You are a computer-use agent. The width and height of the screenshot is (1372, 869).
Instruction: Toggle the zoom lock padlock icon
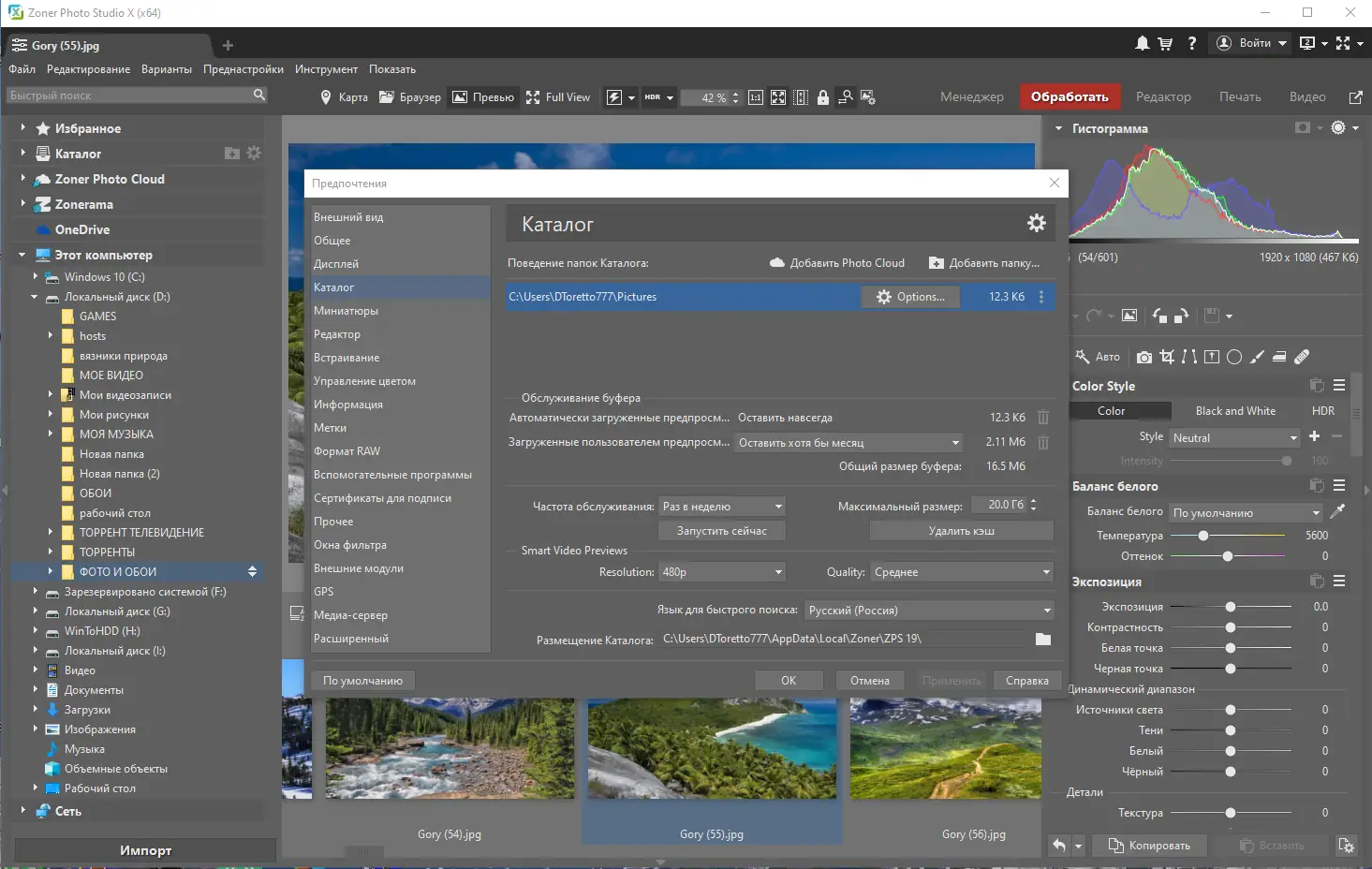[x=822, y=97]
